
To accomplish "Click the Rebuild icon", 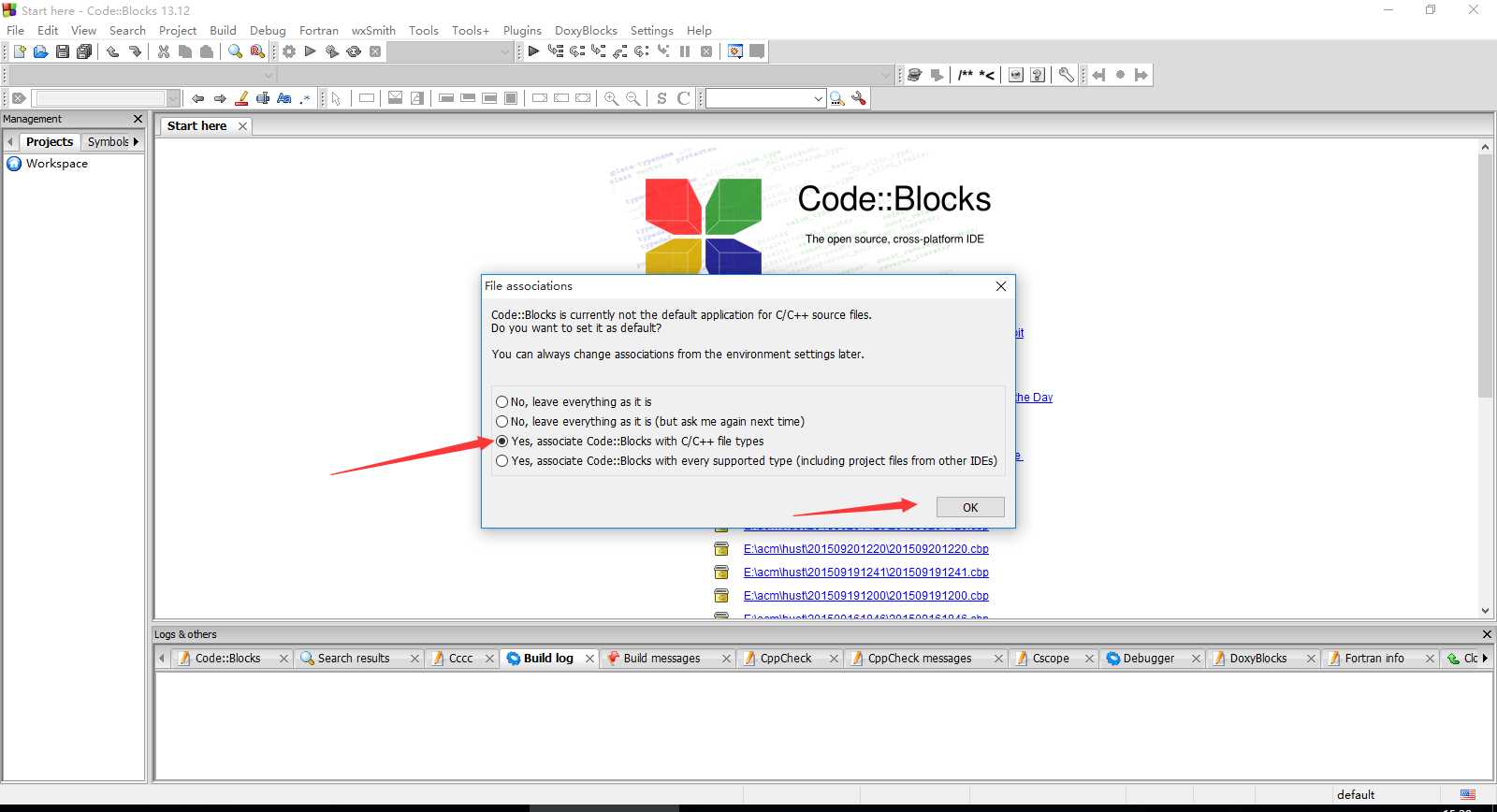I will pos(354,51).
